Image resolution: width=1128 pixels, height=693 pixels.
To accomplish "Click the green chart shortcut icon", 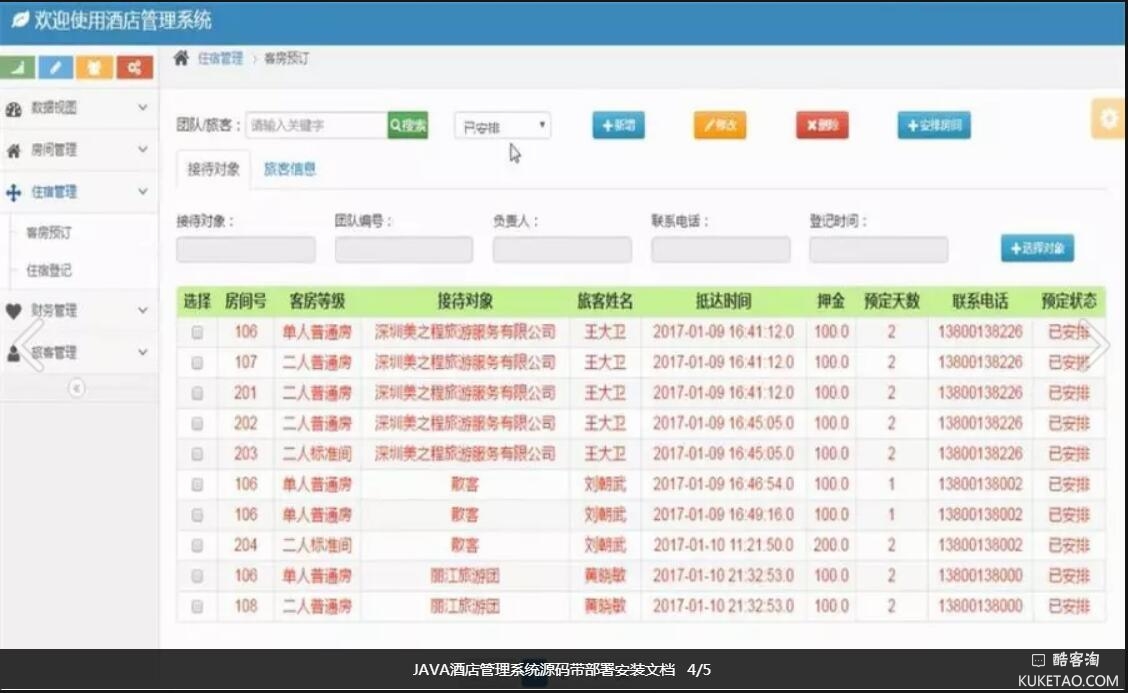I will [x=18, y=68].
